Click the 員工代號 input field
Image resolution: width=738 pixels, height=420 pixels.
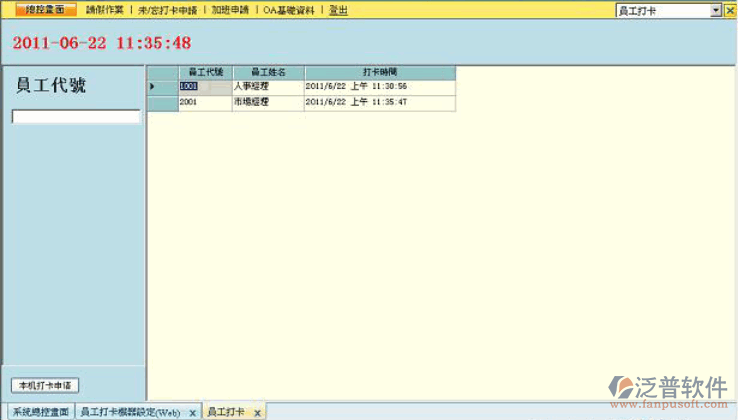pos(76,117)
